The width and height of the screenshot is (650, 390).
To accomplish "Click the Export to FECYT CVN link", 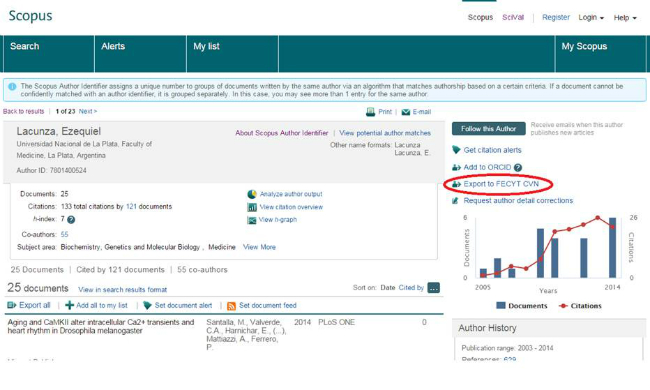I will pos(501,184).
